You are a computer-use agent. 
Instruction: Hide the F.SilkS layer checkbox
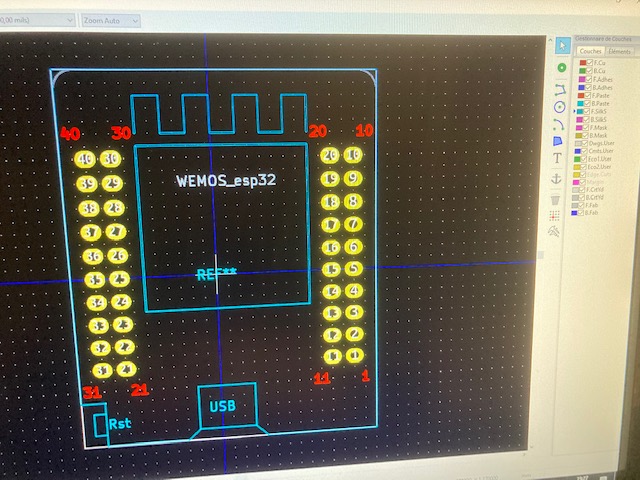587,111
